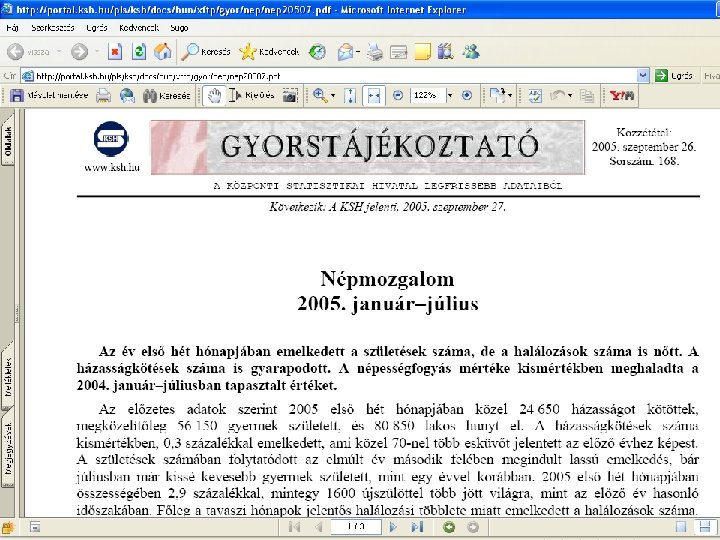Click the browser Forward arrow button
This screenshot has width=720, height=540.
click(x=79, y=52)
